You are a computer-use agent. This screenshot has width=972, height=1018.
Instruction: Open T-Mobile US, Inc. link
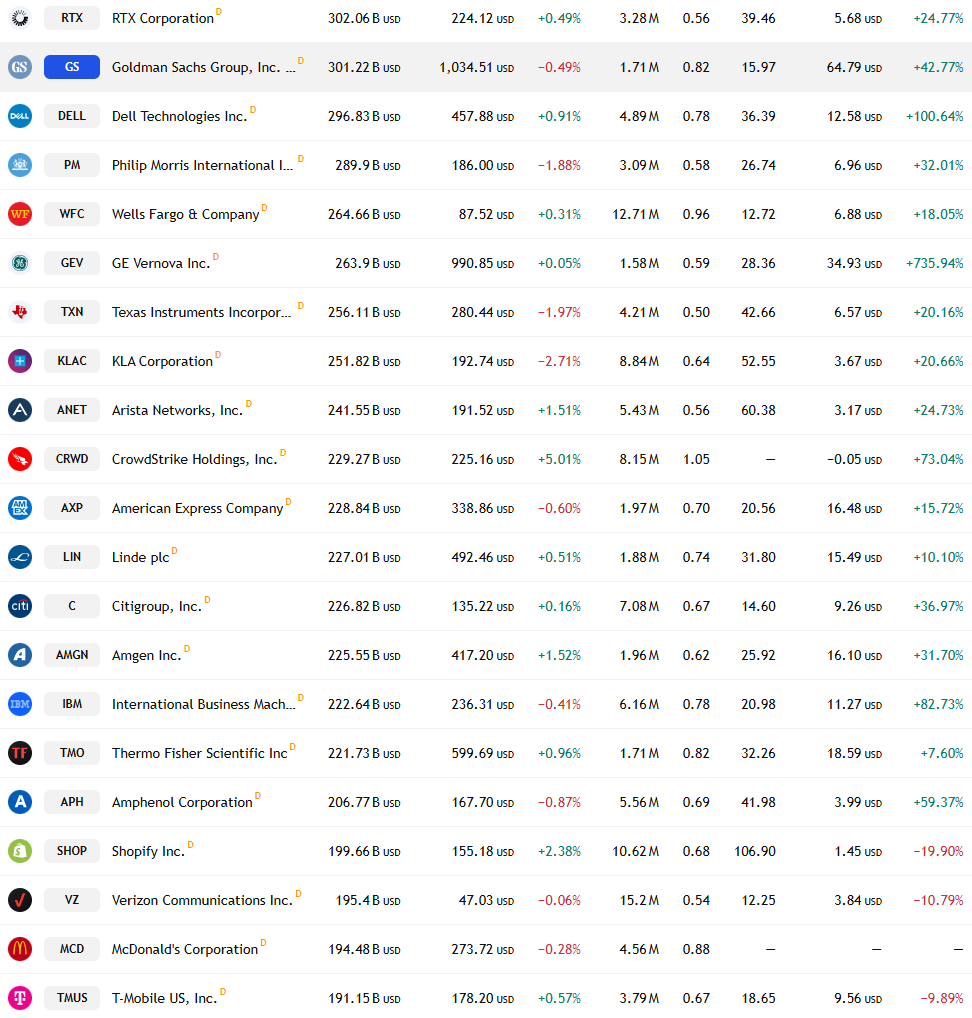tap(165, 998)
